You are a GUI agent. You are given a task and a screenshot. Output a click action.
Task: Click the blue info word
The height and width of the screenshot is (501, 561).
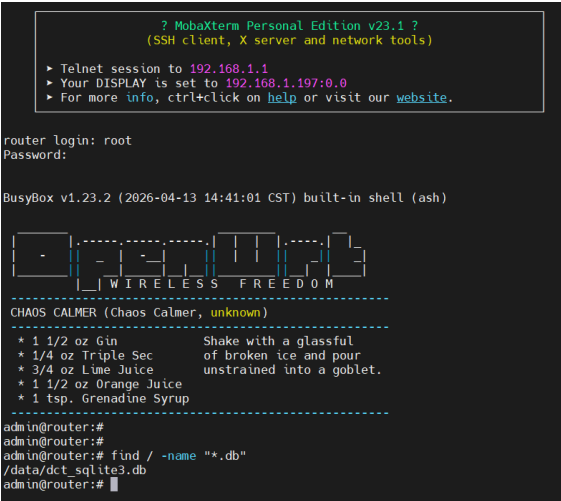tap(140, 98)
